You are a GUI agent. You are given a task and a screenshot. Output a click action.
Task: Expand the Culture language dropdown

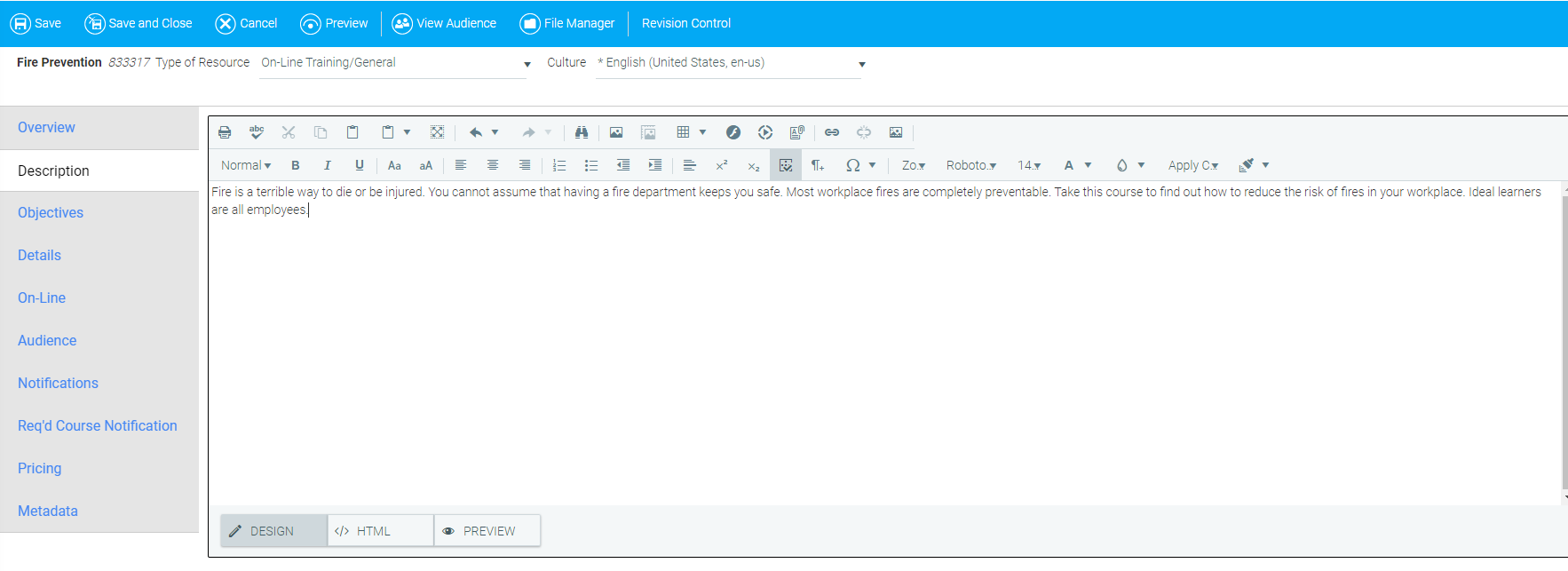pyautogui.click(x=861, y=64)
